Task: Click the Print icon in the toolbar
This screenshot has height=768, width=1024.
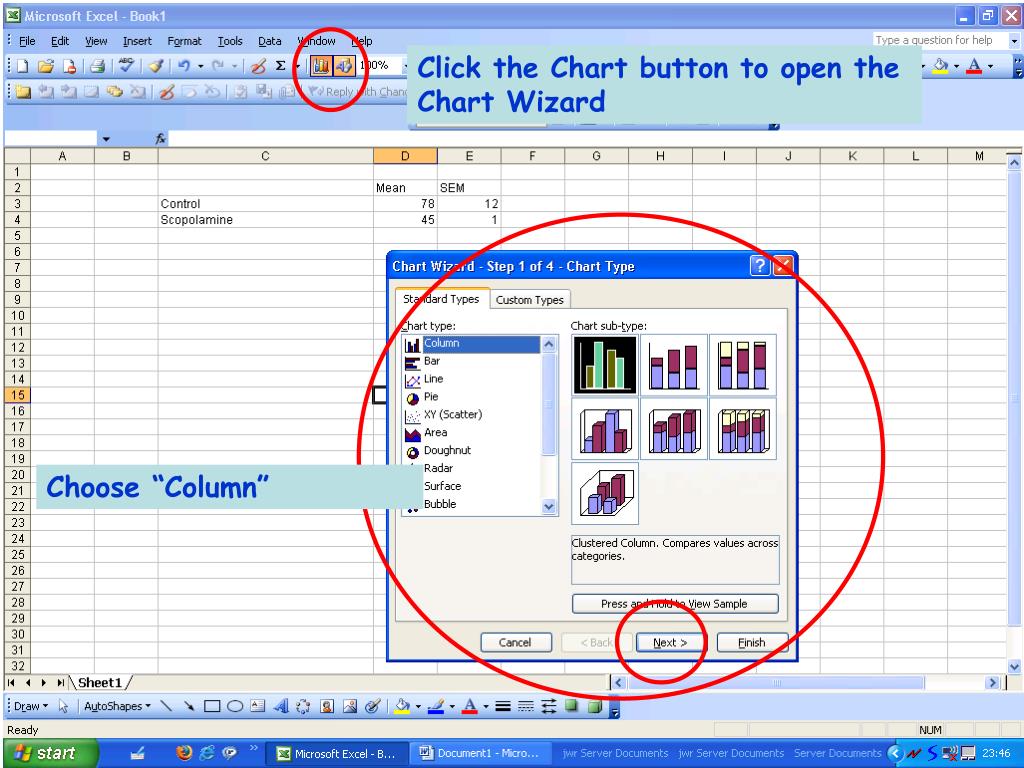Action: click(x=98, y=66)
